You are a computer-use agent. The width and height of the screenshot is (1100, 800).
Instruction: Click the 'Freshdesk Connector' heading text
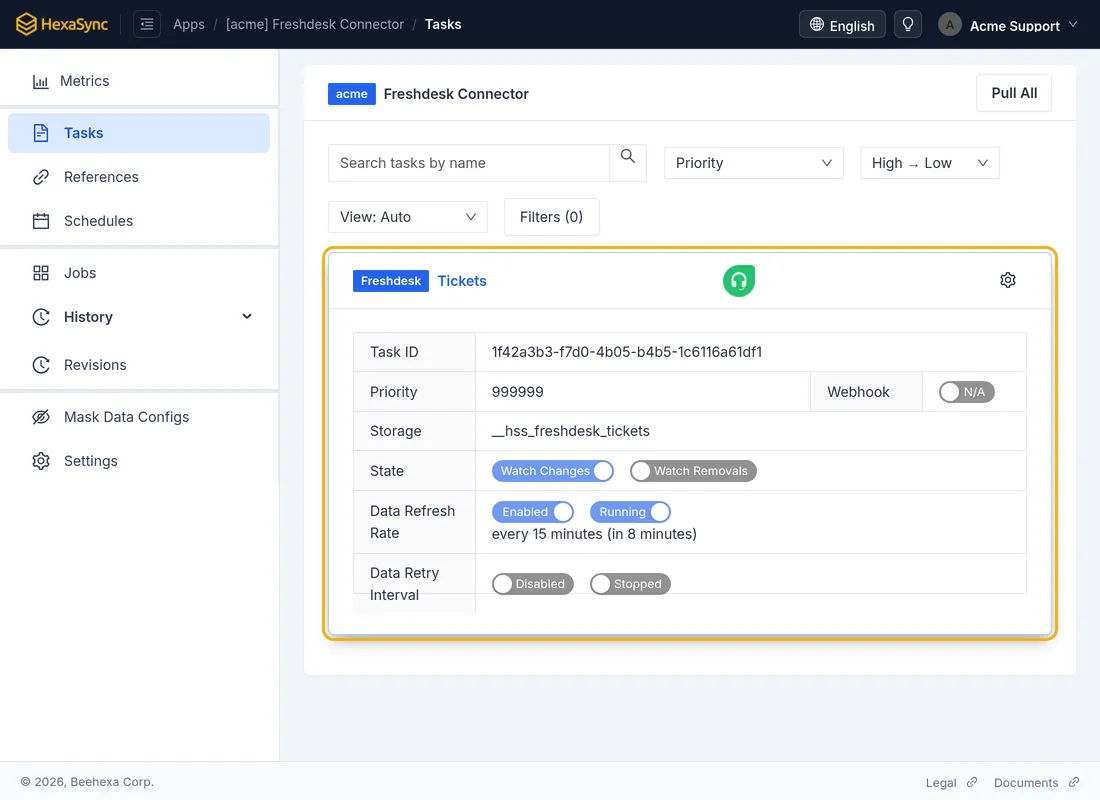[456, 94]
